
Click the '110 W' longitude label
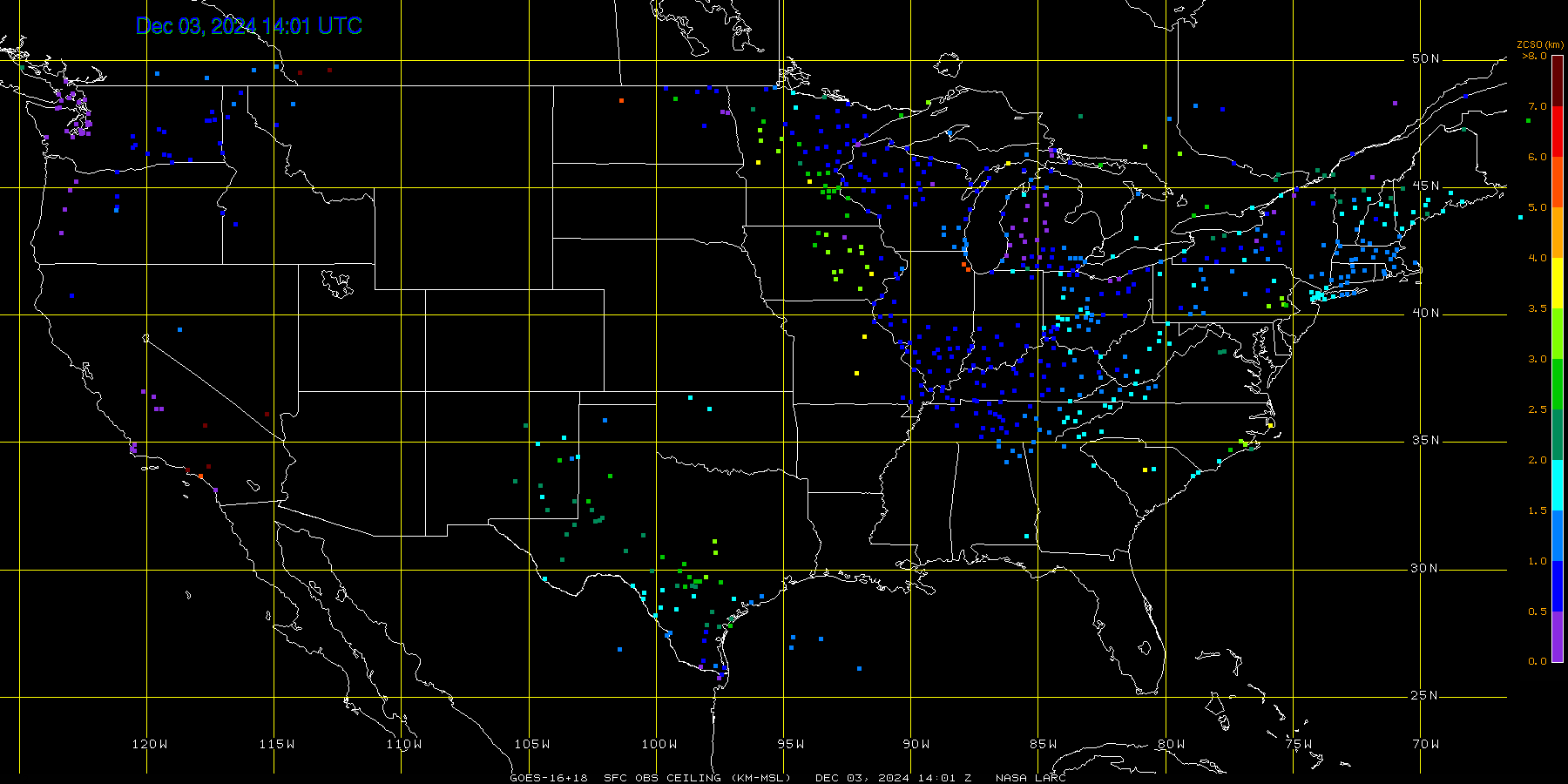click(x=404, y=744)
